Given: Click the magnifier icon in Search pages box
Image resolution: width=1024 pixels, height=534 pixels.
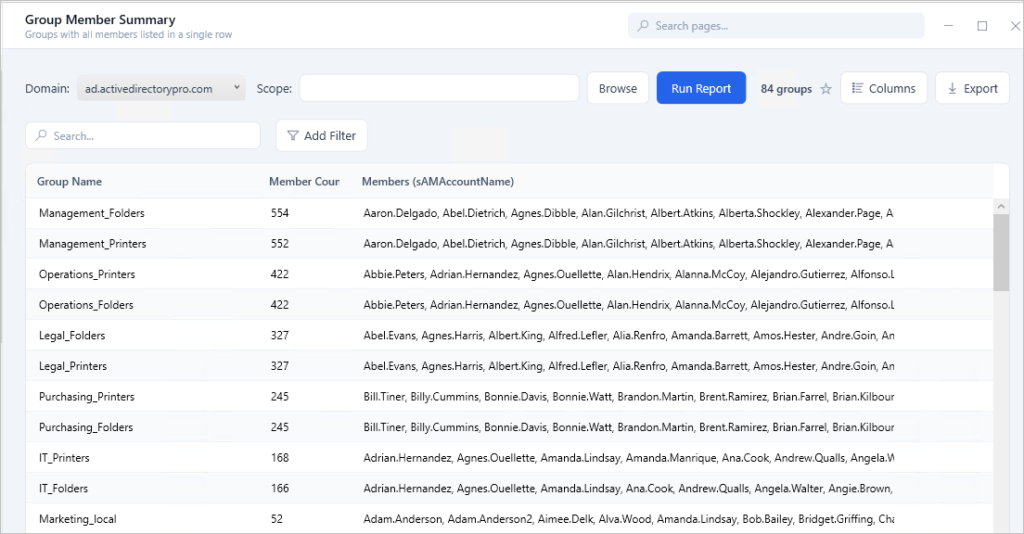Looking at the screenshot, I should (x=643, y=25).
